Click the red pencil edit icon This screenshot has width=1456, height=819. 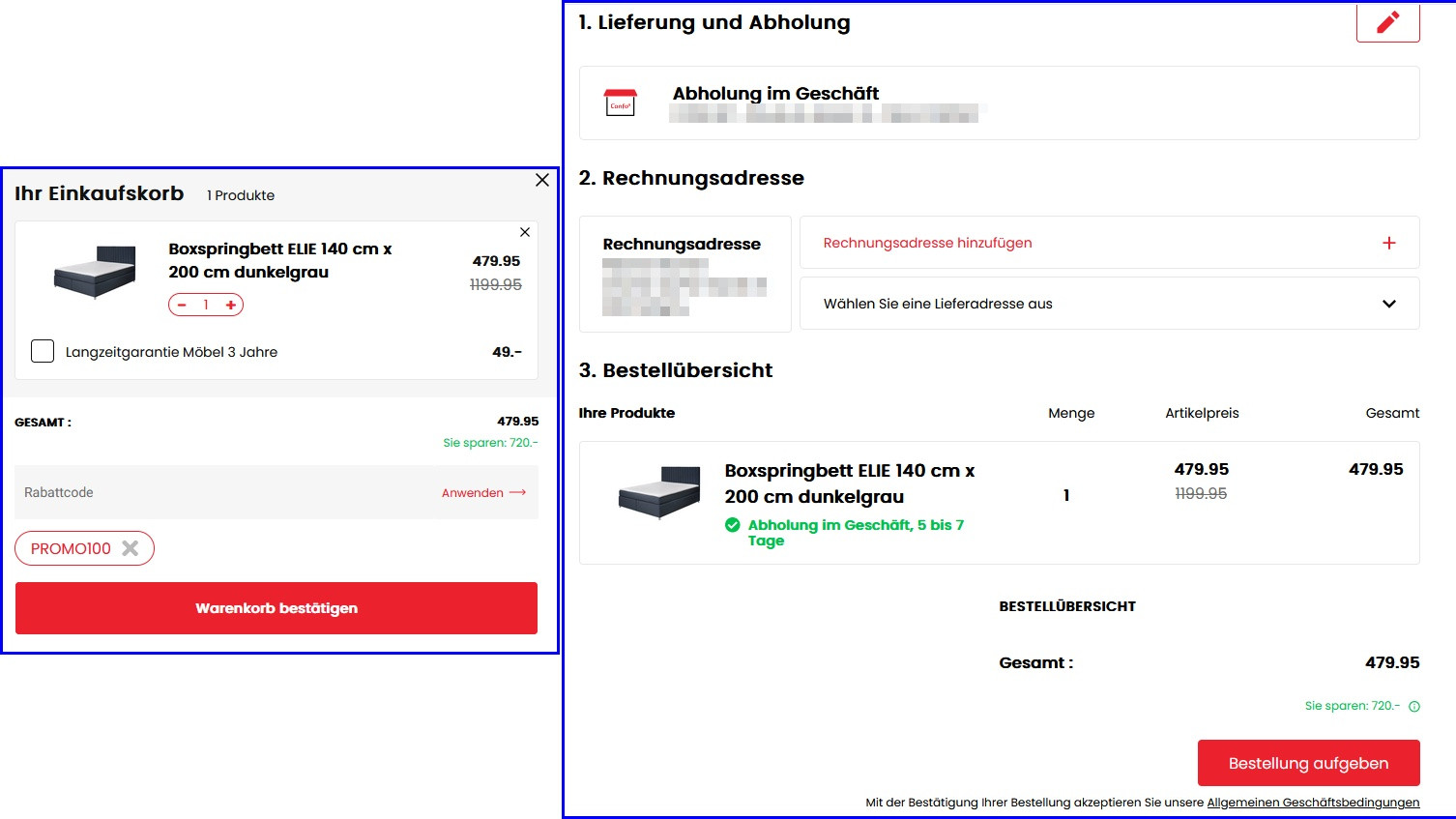coord(1387,22)
